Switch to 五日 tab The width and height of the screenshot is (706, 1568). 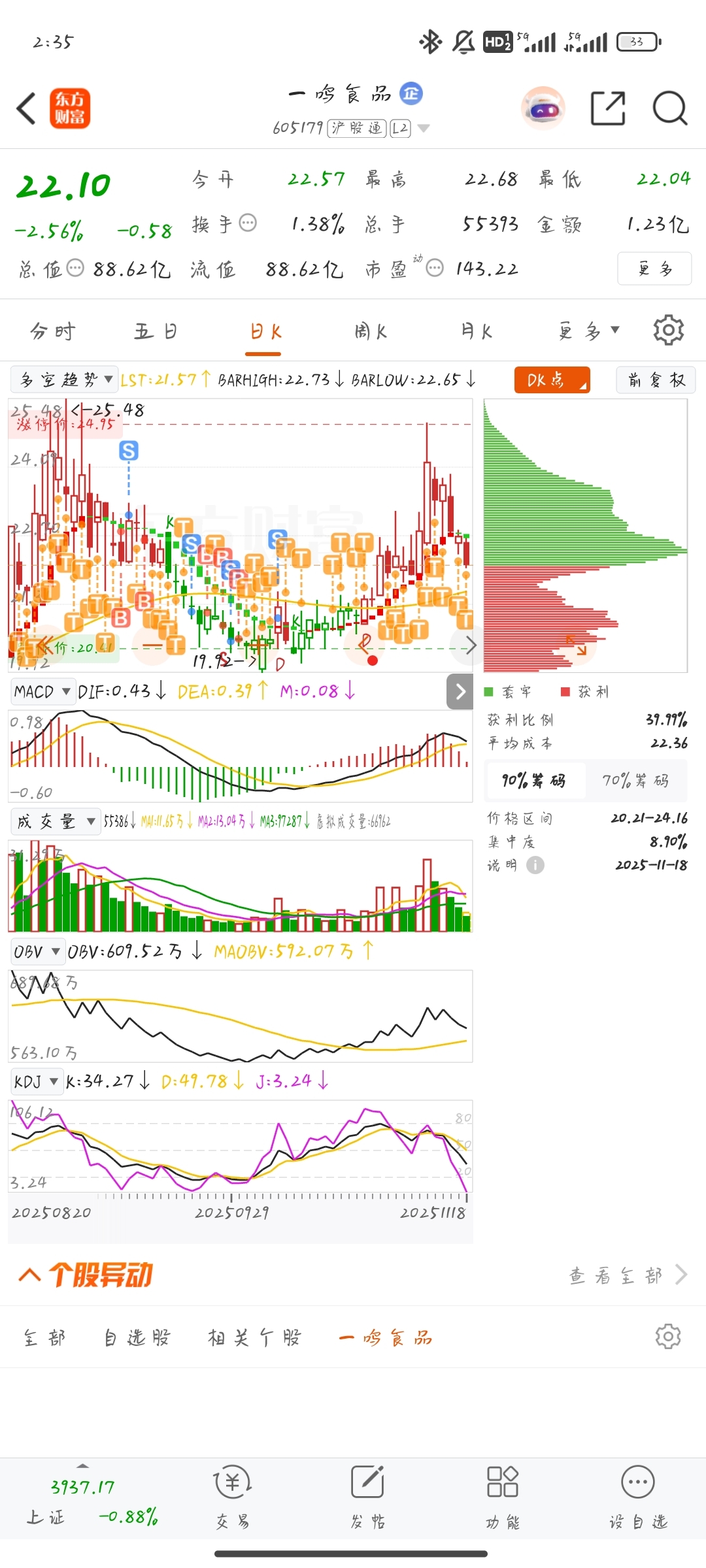point(156,331)
